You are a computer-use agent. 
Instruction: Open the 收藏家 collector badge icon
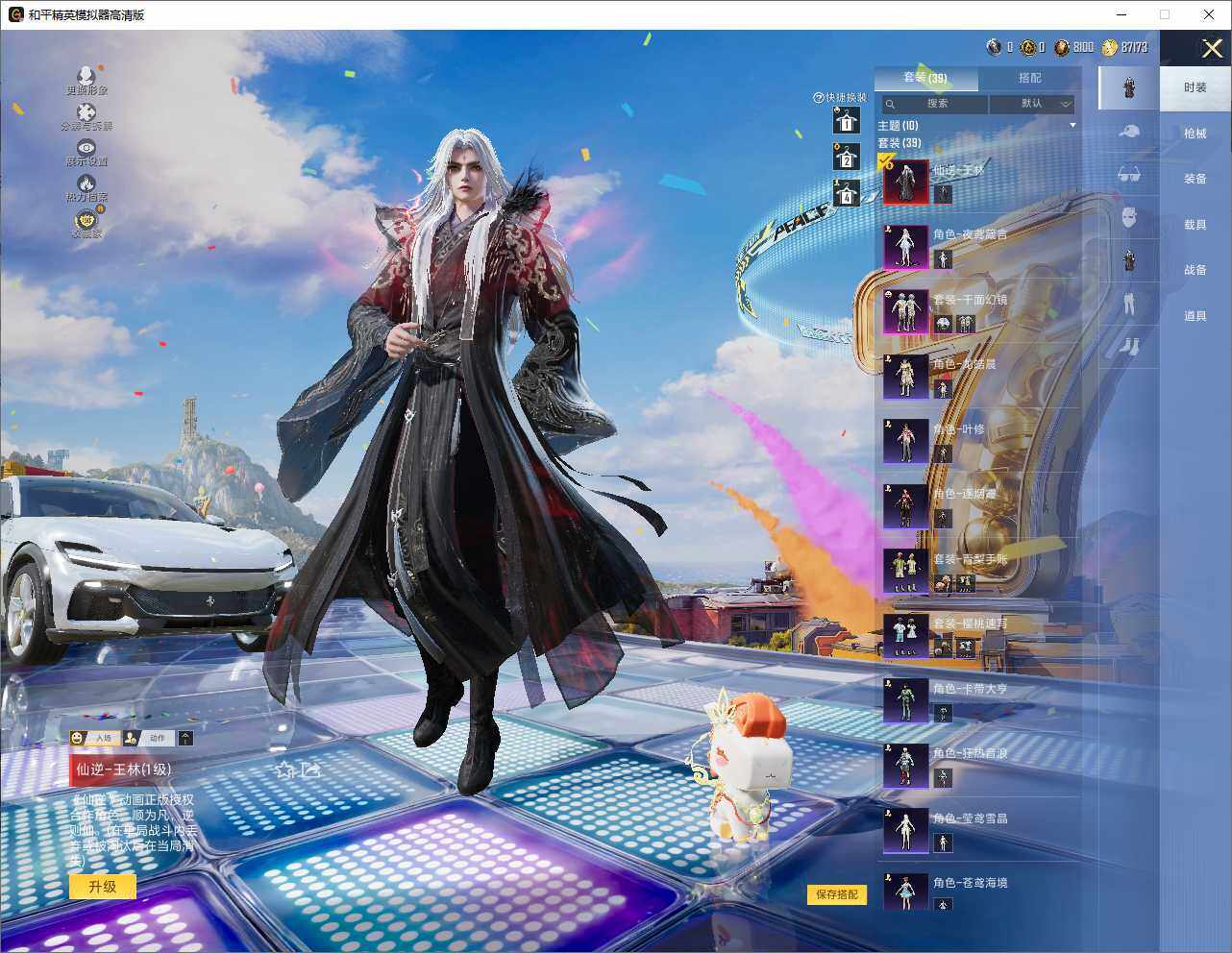[86, 221]
